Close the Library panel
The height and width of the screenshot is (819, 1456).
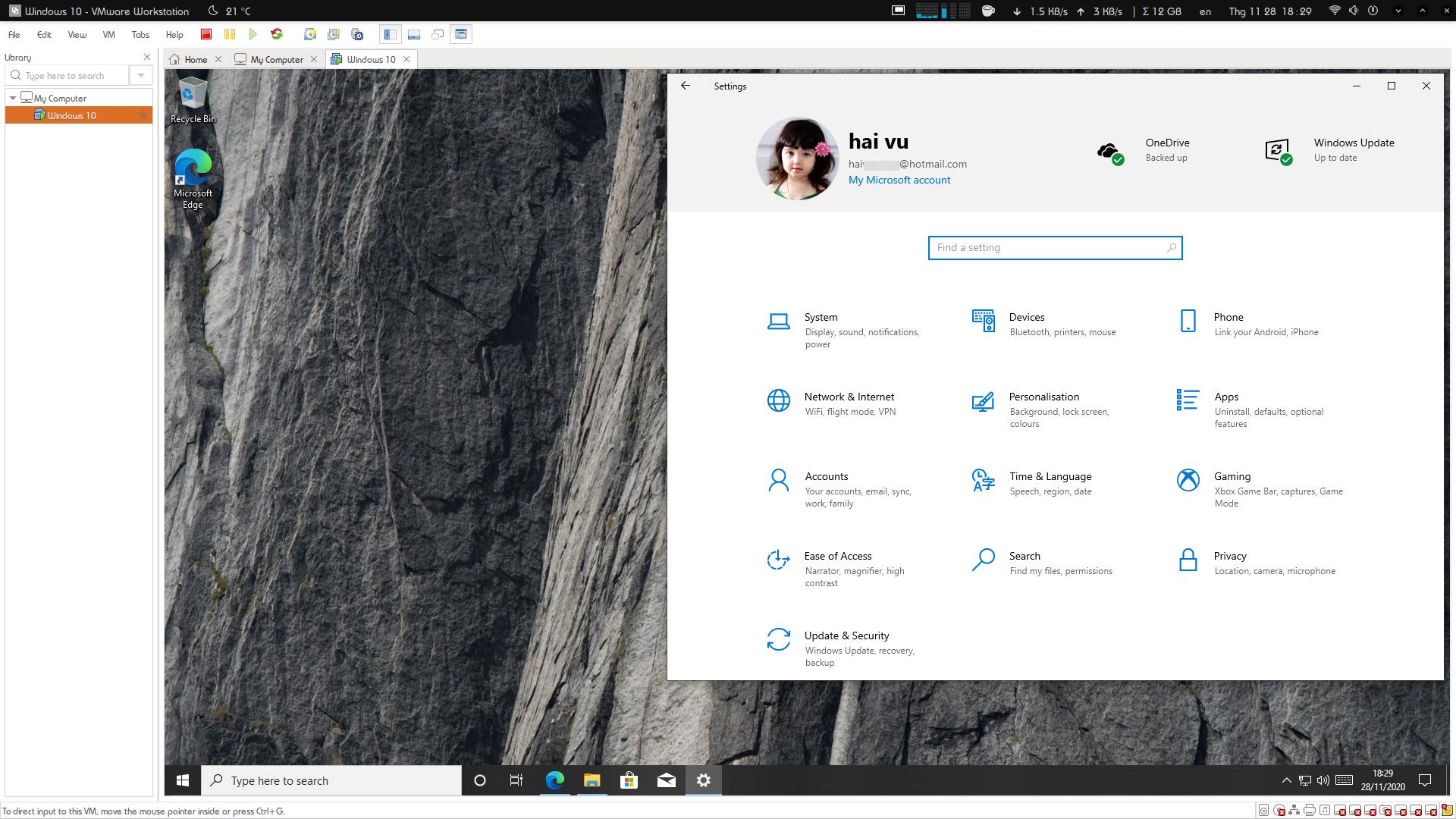tap(147, 57)
